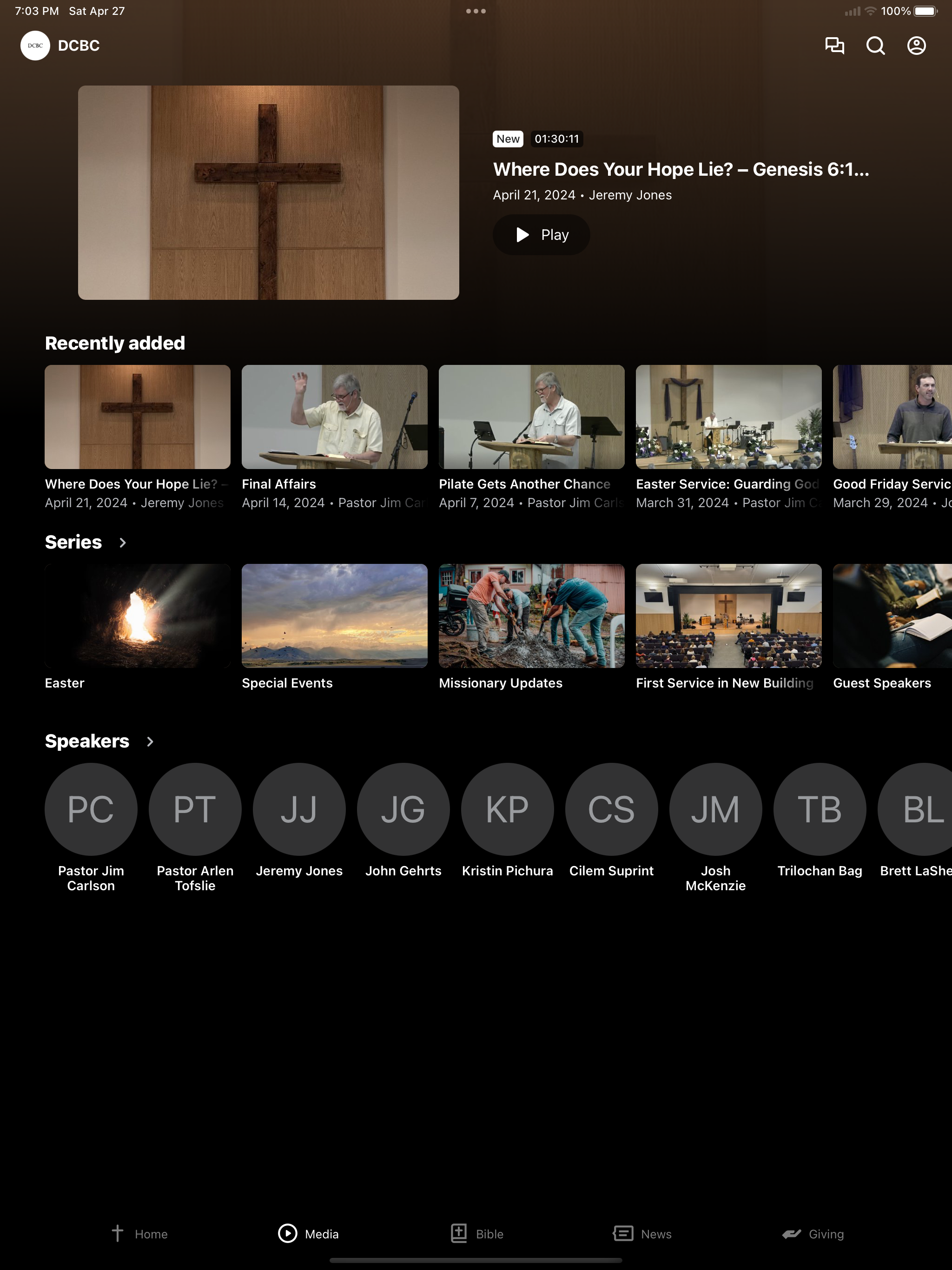The width and height of the screenshot is (952, 1270).
Task: Select speaker Cilem Suprint CS avatar
Action: coord(612,809)
